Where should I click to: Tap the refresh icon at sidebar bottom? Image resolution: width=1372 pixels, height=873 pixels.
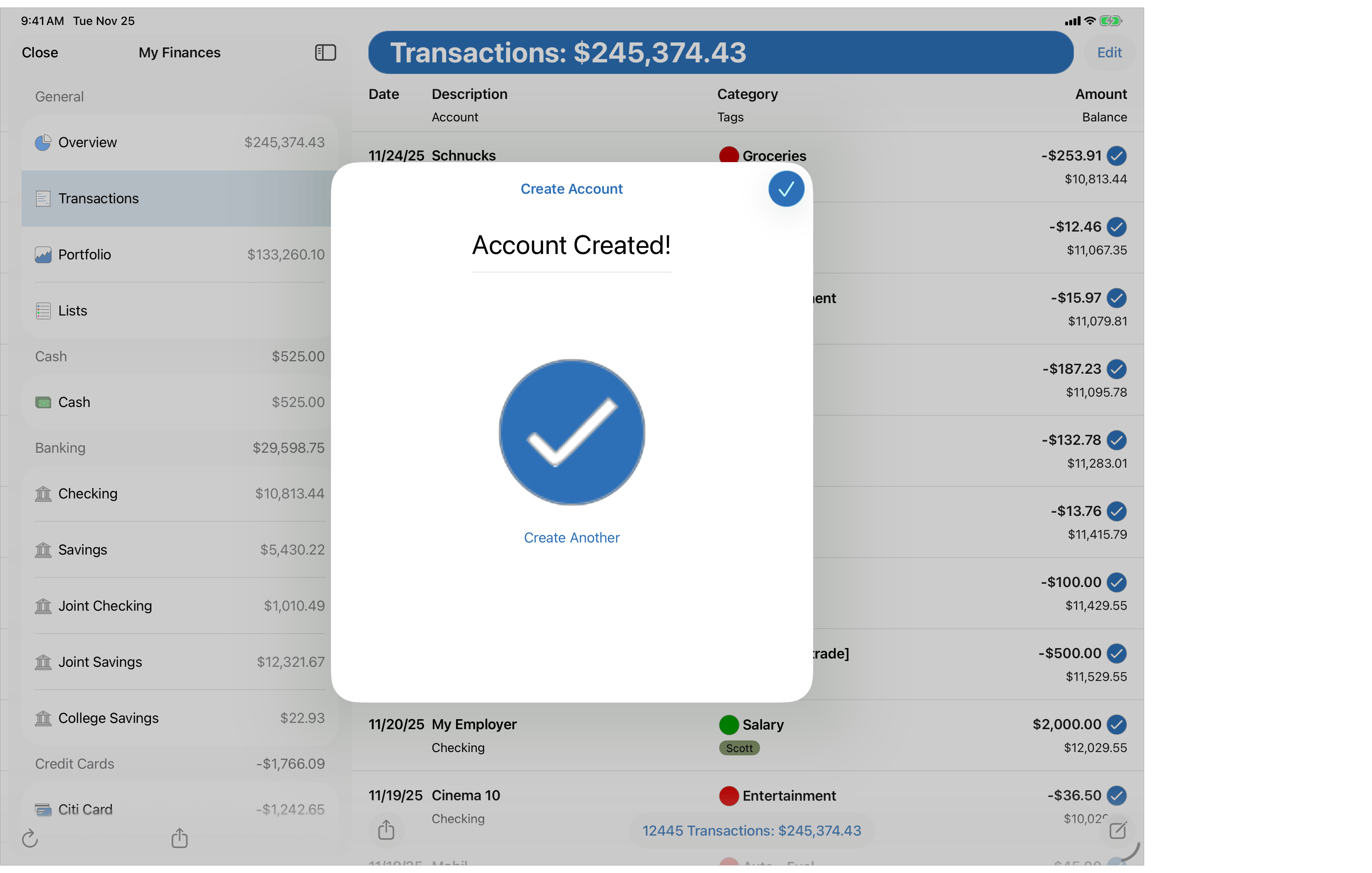click(x=30, y=838)
